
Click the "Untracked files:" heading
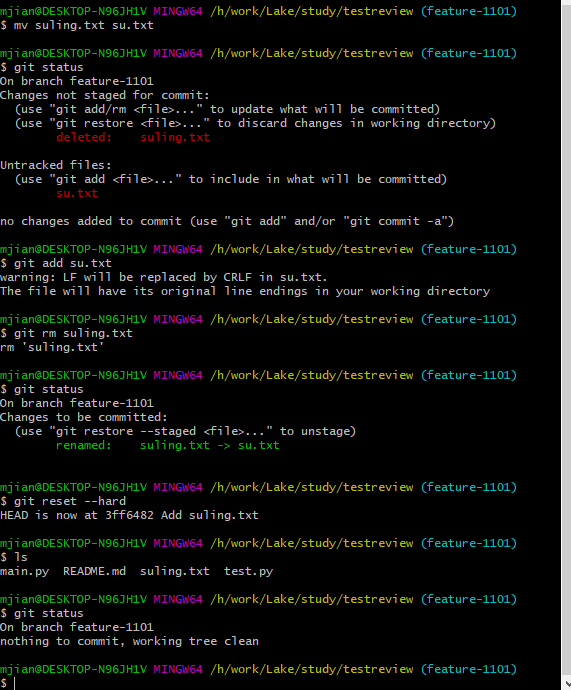[x=55, y=165]
